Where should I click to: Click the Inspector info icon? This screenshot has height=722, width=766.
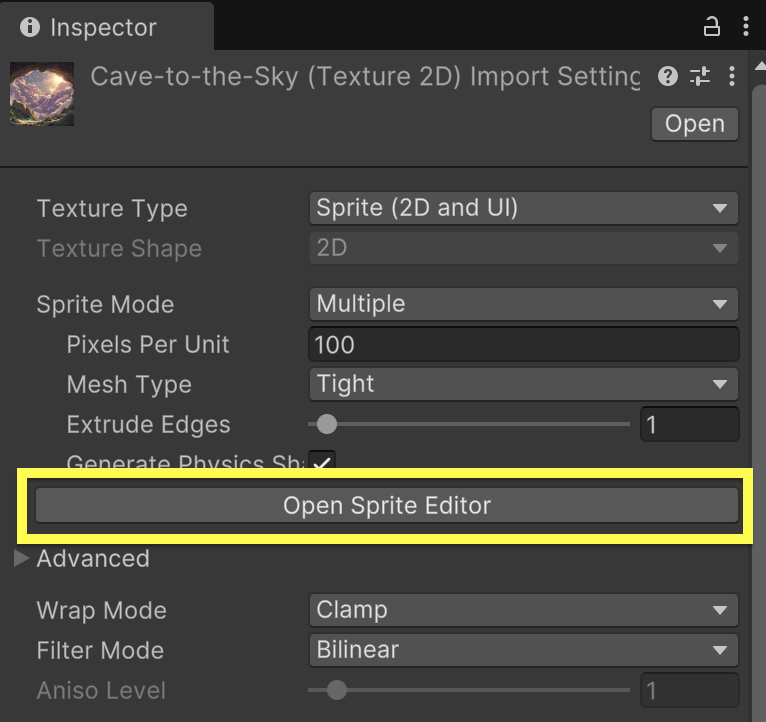[x=30, y=27]
